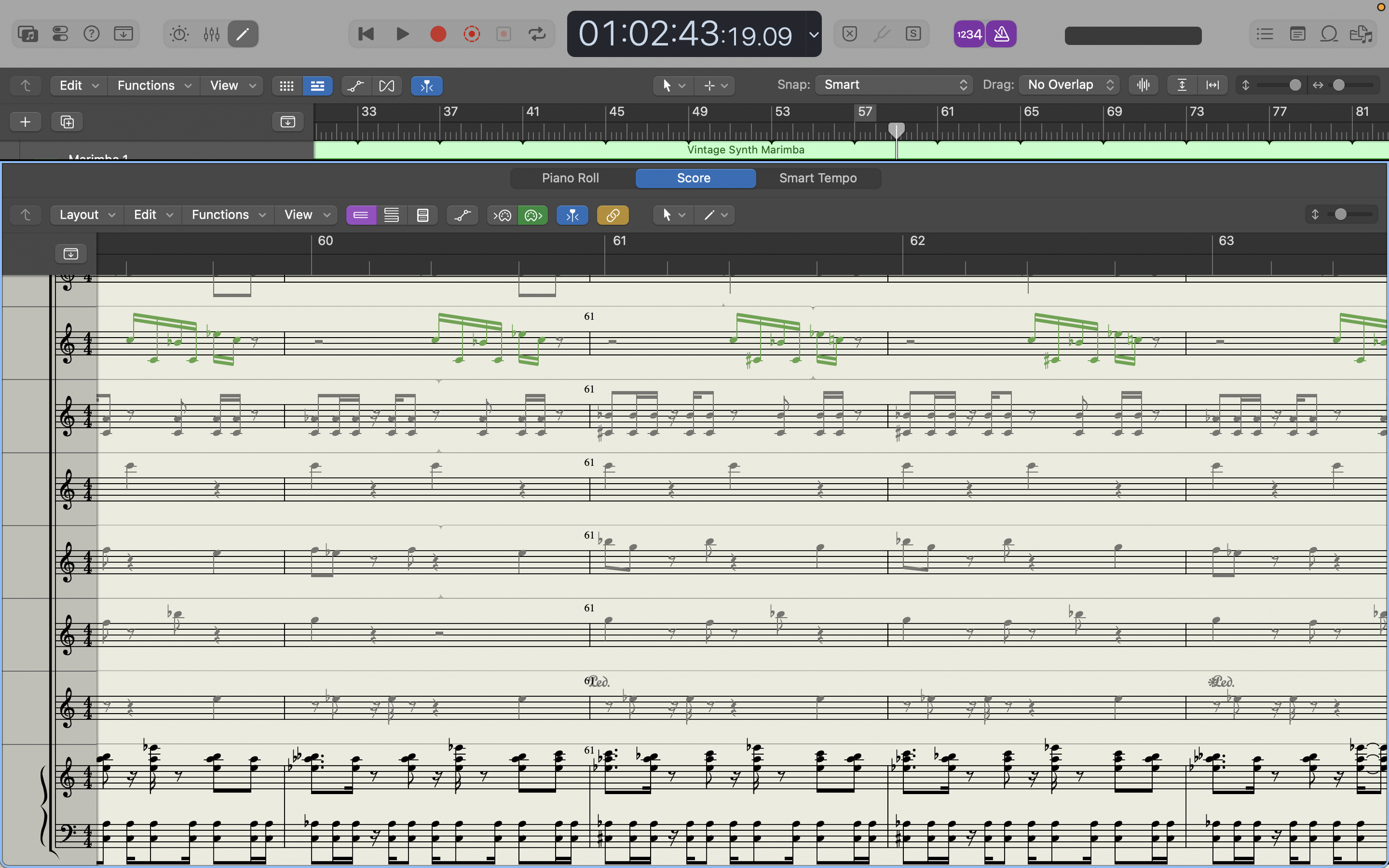1389x868 pixels.
Task: Open the Browsers media icon
Action: (1361, 34)
